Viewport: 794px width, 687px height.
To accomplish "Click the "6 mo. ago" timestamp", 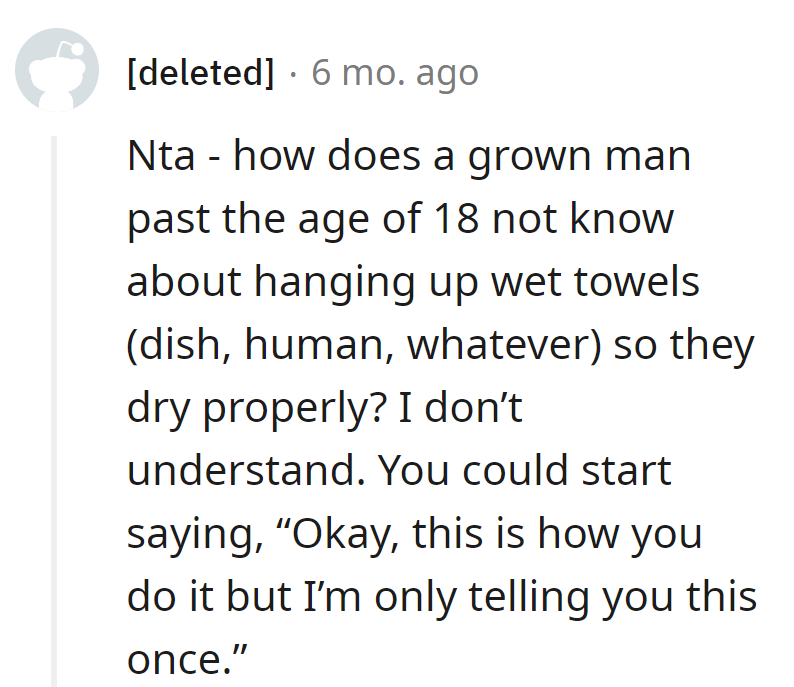I will (x=395, y=73).
